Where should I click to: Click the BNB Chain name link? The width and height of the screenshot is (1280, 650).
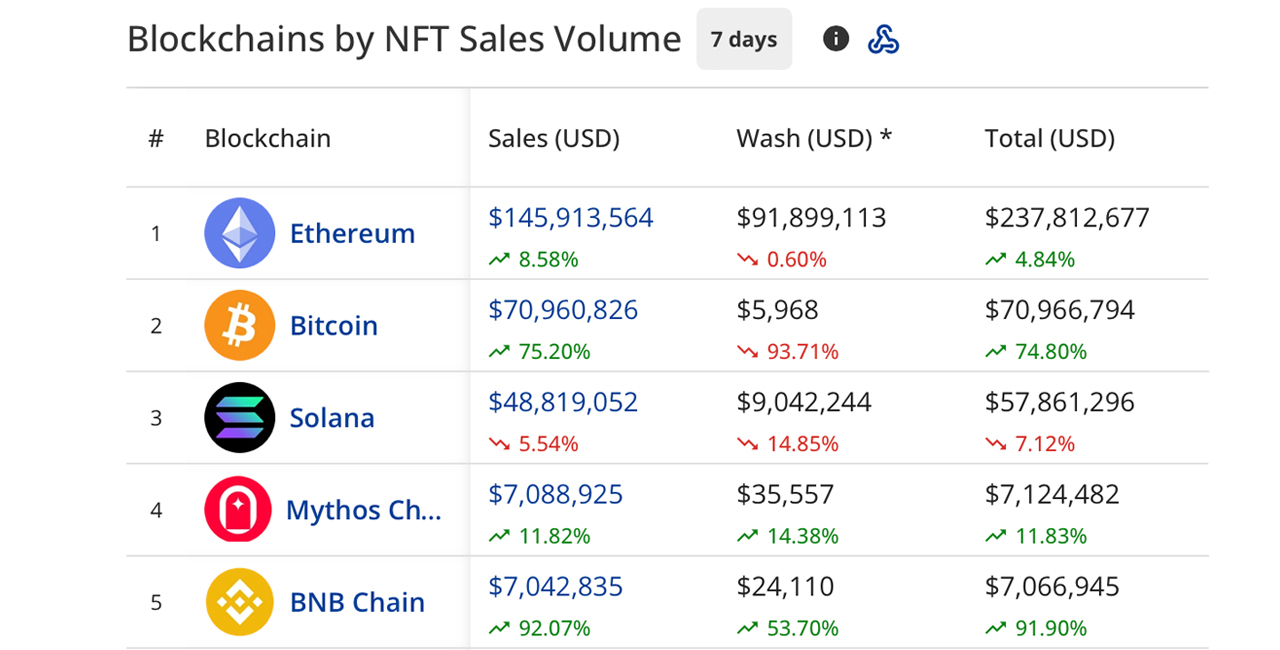[355, 602]
